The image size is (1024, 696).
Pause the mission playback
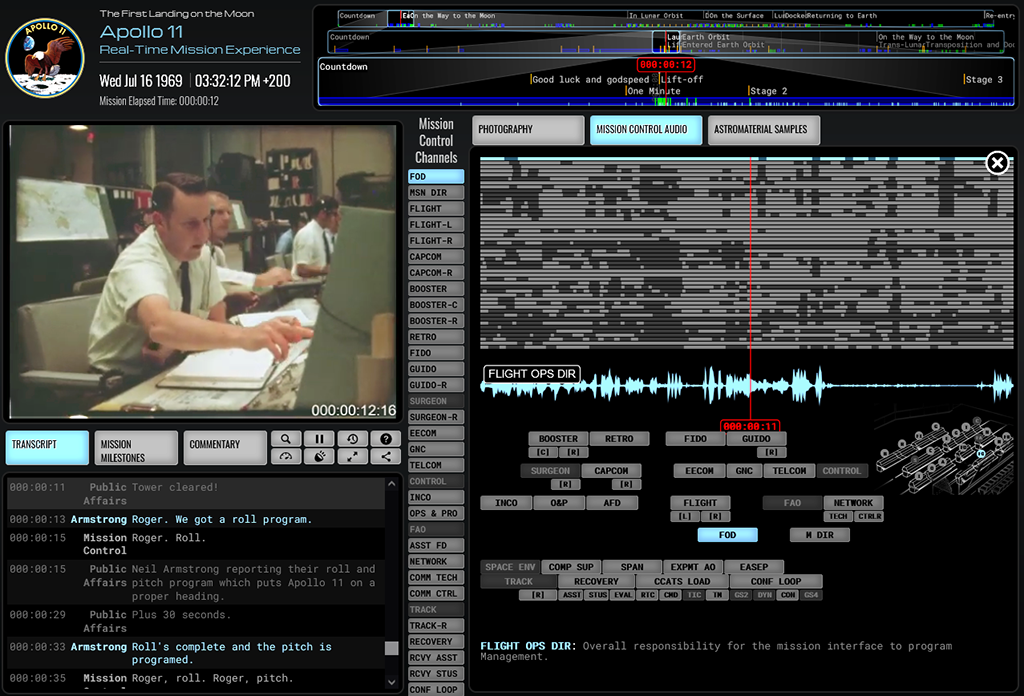pyautogui.click(x=319, y=439)
